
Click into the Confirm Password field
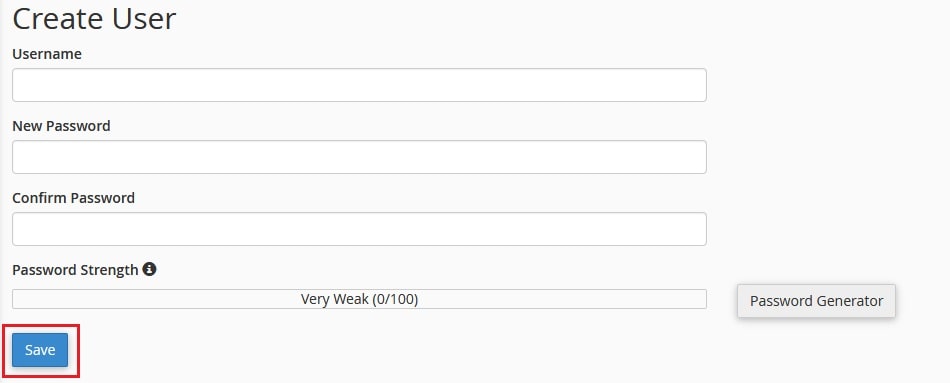coord(359,229)
